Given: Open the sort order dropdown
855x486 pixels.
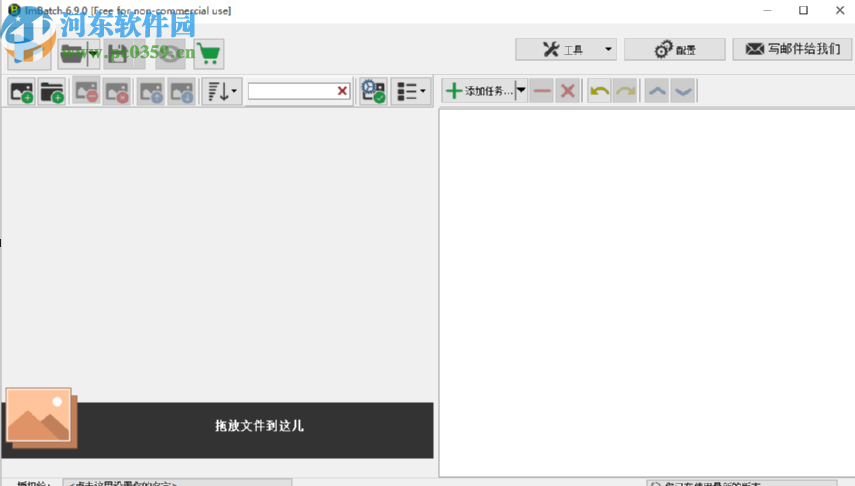Looking at the screenshot, I should (222, 92).
